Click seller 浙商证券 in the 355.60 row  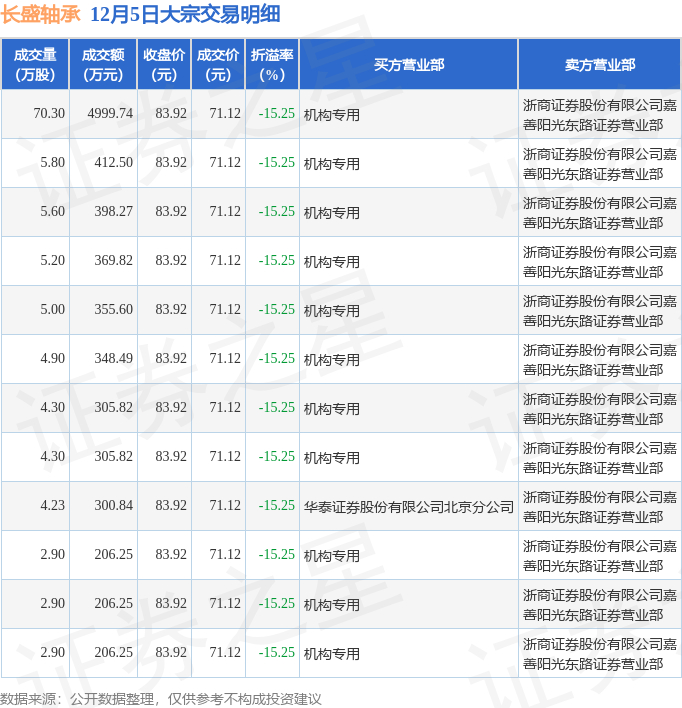point(600,311)
